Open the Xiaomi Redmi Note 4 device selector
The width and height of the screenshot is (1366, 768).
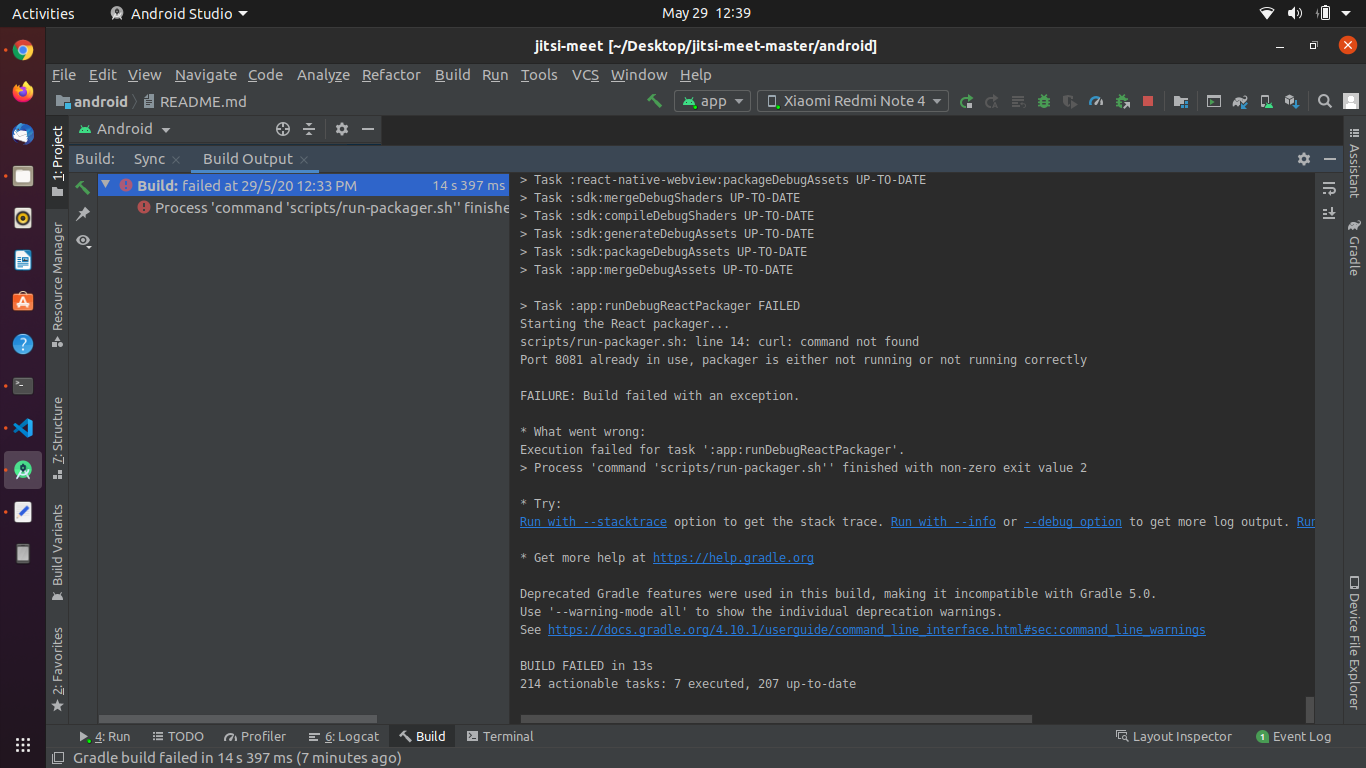pos(852,101)
